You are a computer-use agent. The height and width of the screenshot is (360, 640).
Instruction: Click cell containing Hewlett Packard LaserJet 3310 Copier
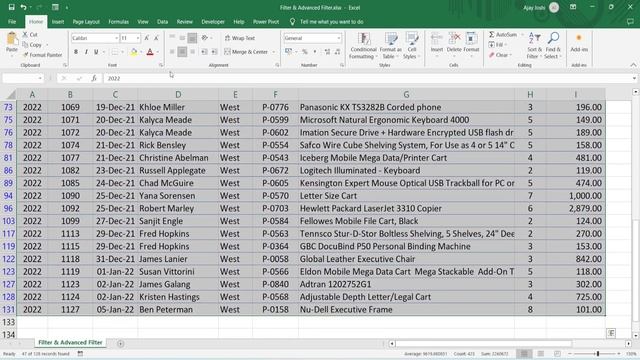coord(406,209)
